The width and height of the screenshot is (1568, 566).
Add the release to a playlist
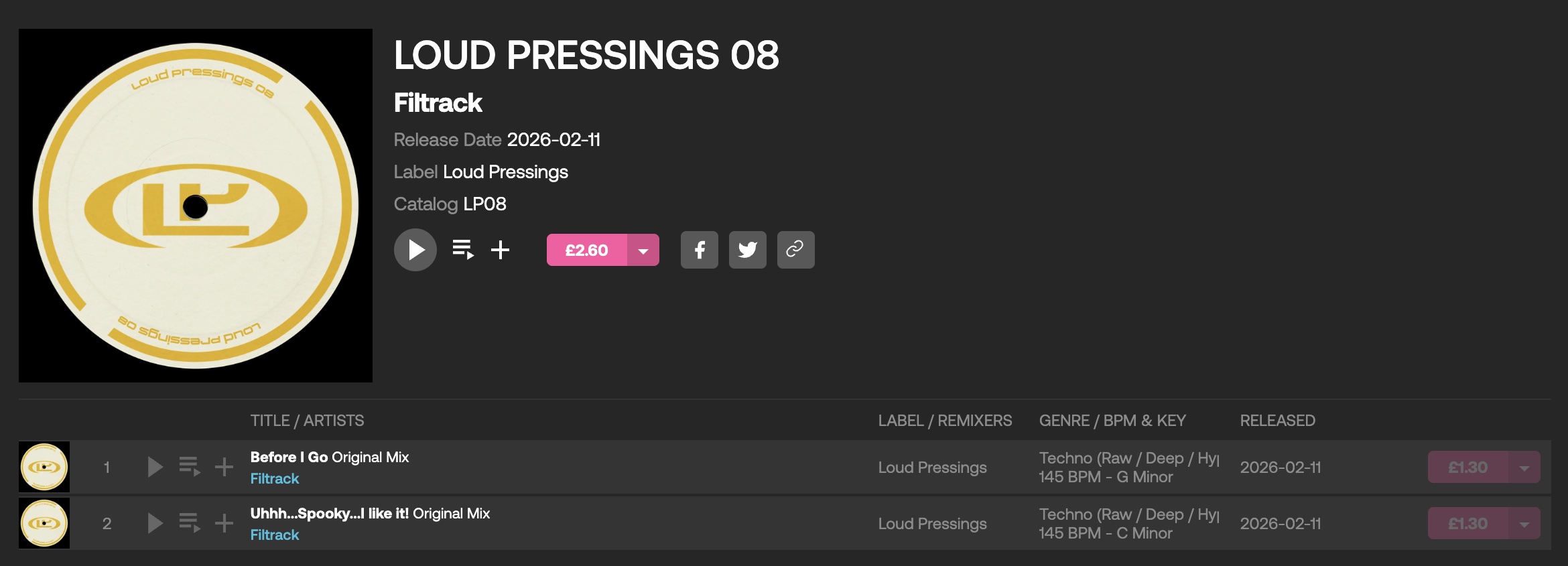pos(500,250)
